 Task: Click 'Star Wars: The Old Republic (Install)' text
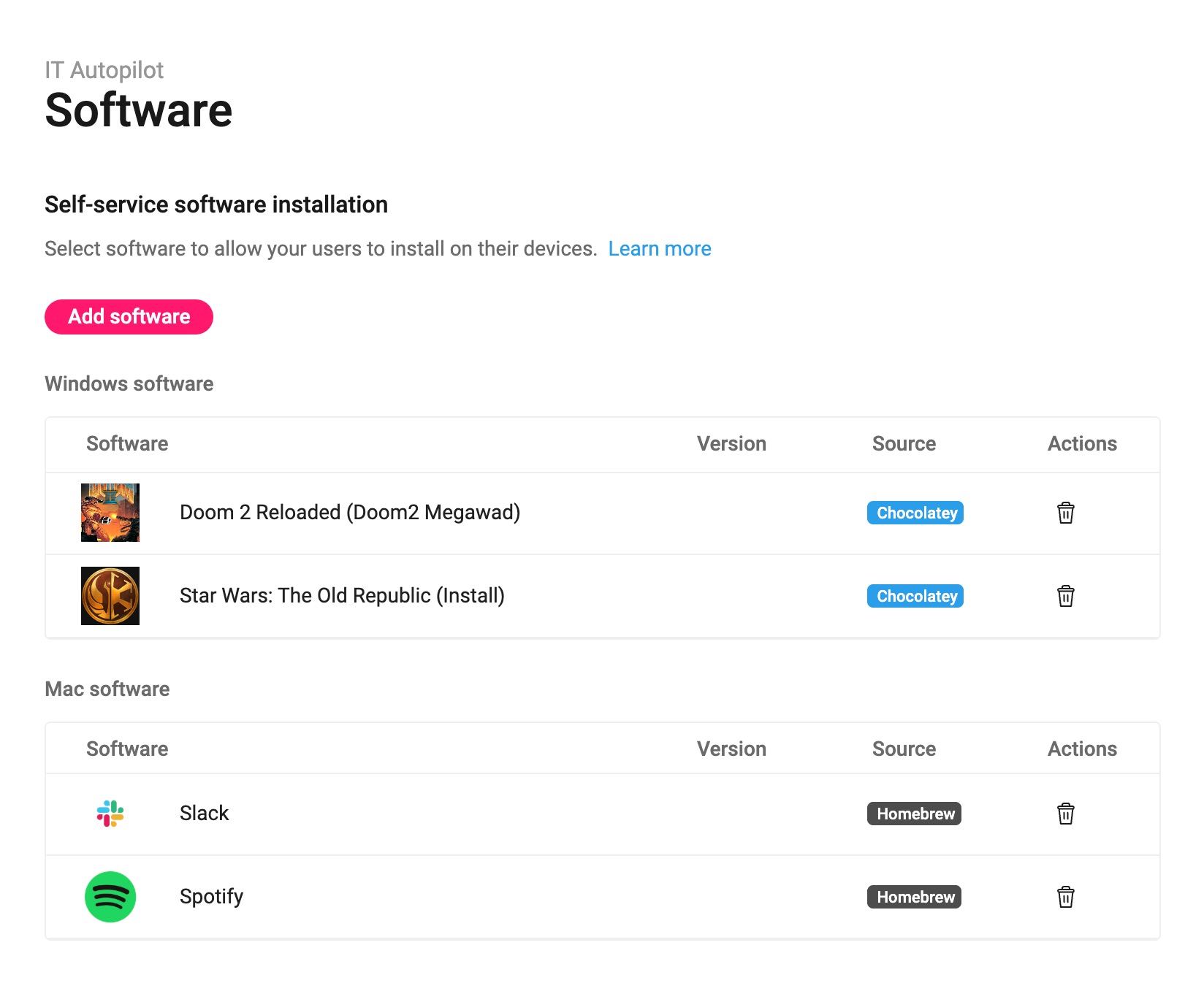pyautogui.click(x=342, y=596)
